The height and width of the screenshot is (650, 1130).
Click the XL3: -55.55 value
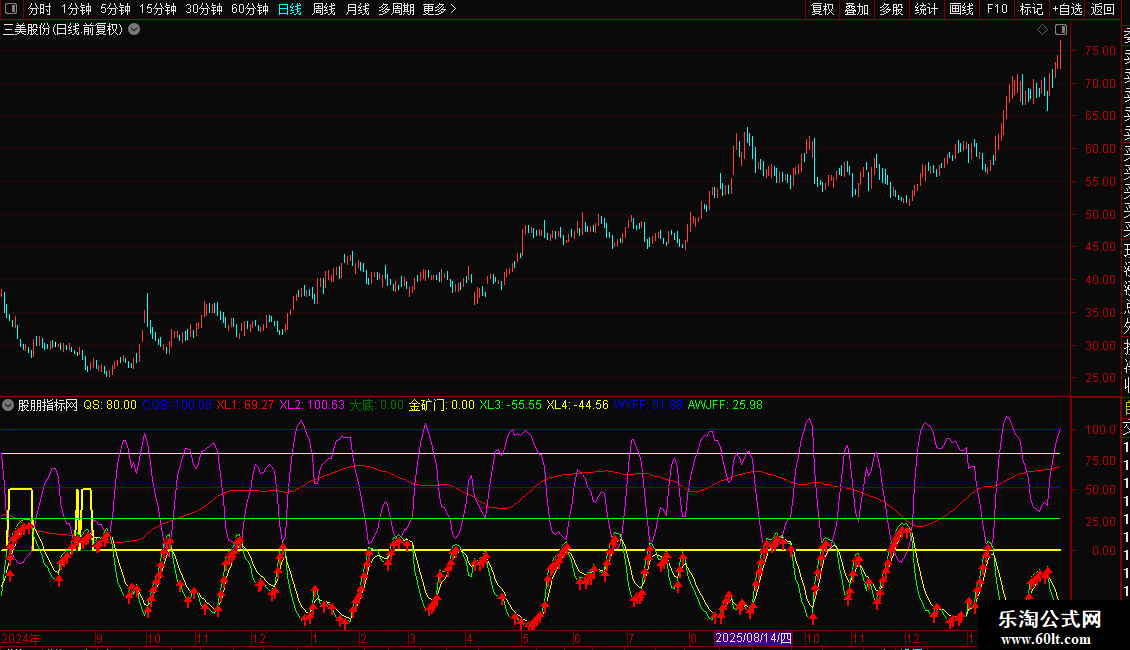click(510, 405)
